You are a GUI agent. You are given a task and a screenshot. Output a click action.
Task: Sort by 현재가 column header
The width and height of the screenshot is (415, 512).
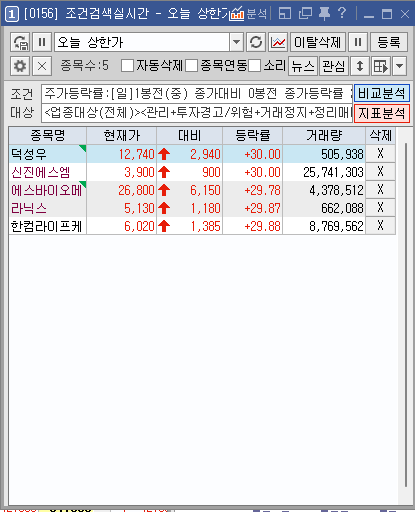click(x=122, y=135)
